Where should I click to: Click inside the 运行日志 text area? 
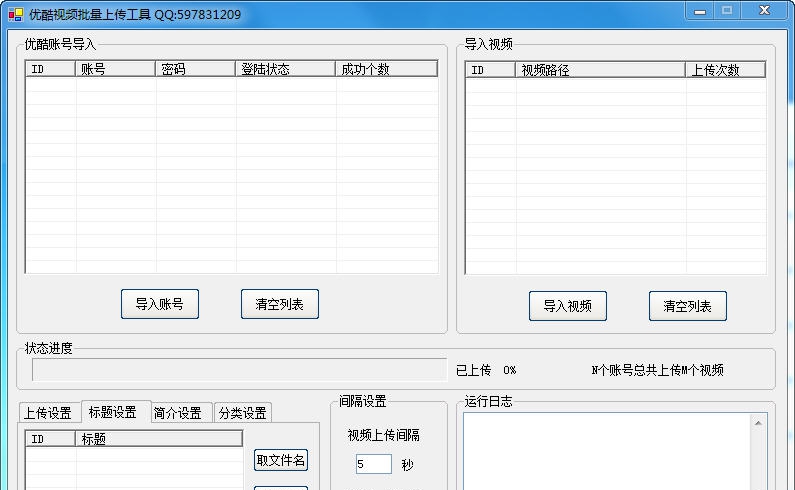(607, 451)
